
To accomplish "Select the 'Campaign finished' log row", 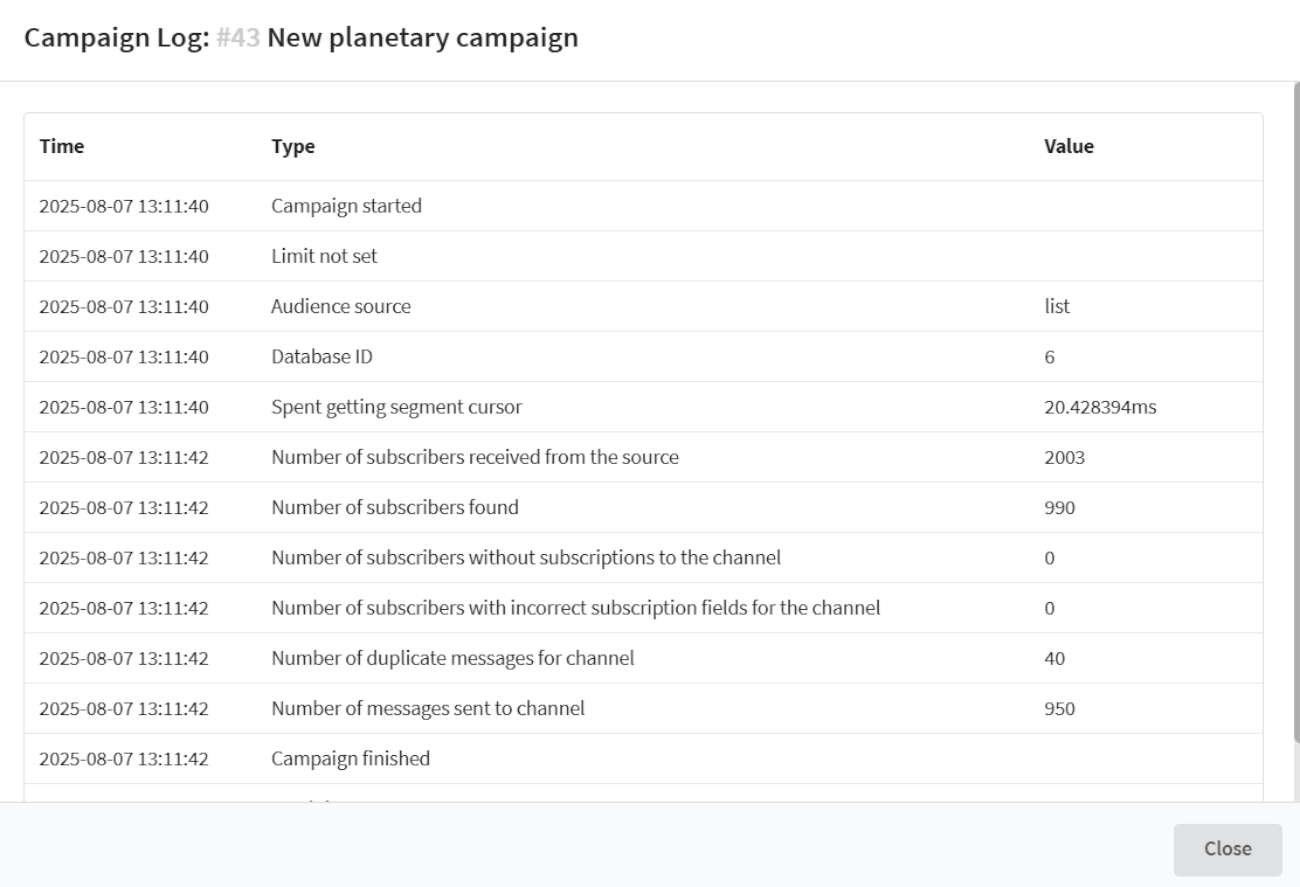I will point(350,759).
